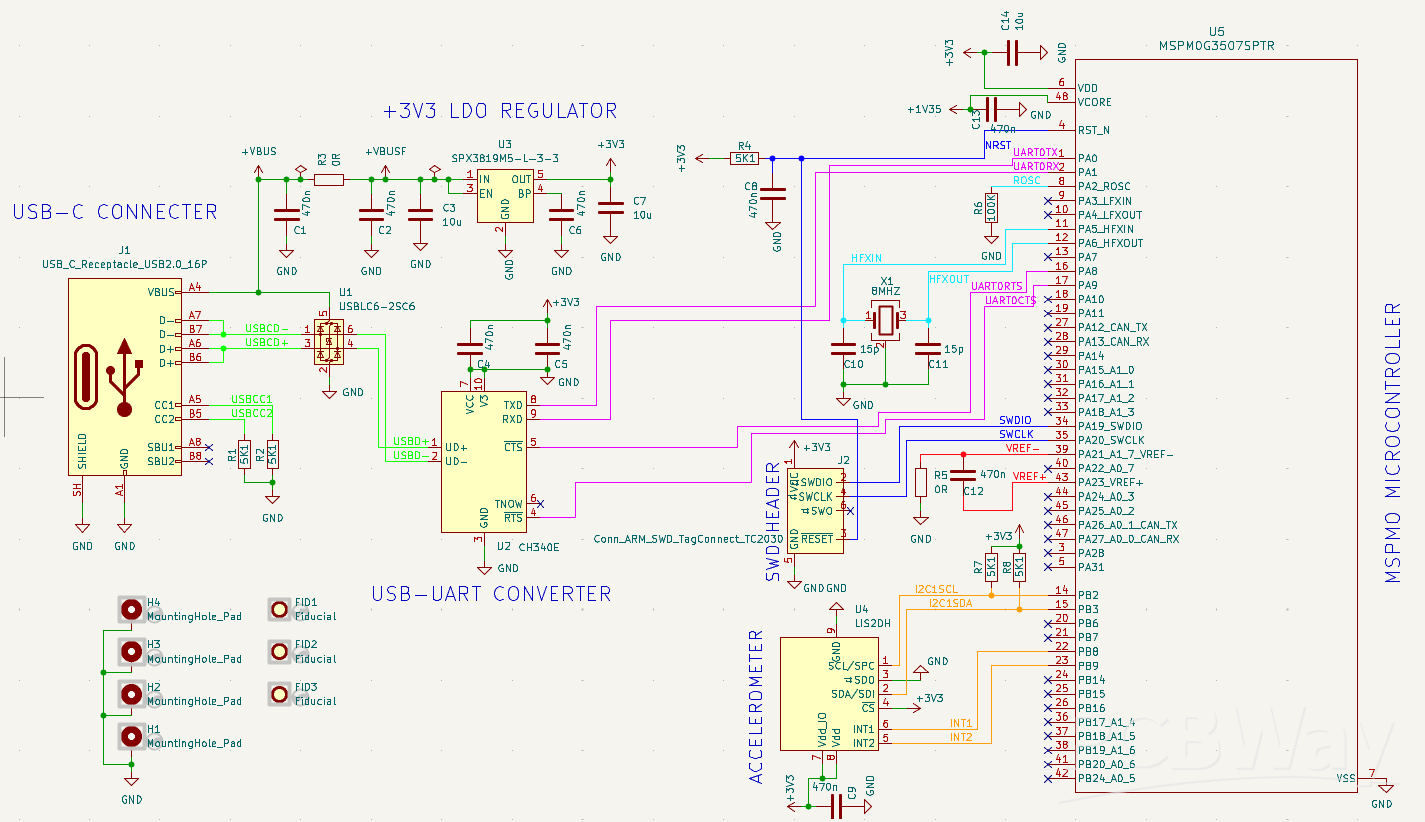
Task: Click the USB-UART CONVERTER heading
Action: (x=491, y=594)
